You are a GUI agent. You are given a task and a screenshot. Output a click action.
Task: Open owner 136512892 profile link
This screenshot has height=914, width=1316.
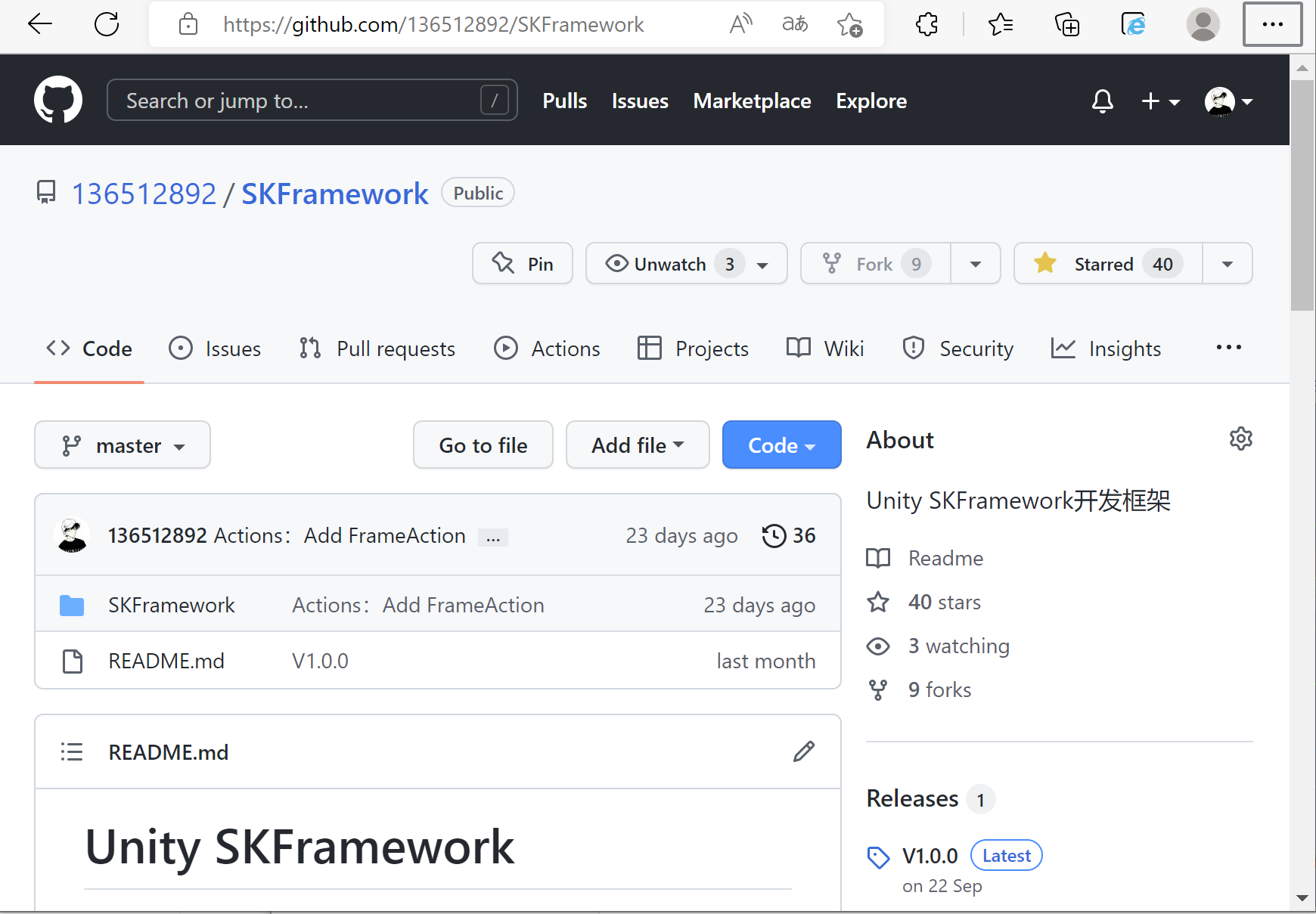[x=144, y=194]
